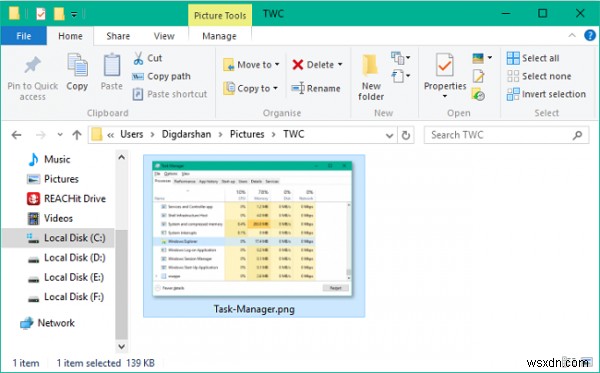600x373 pixels.
Task: Go up one folder level arrow
Action: [x=77, y=135]
